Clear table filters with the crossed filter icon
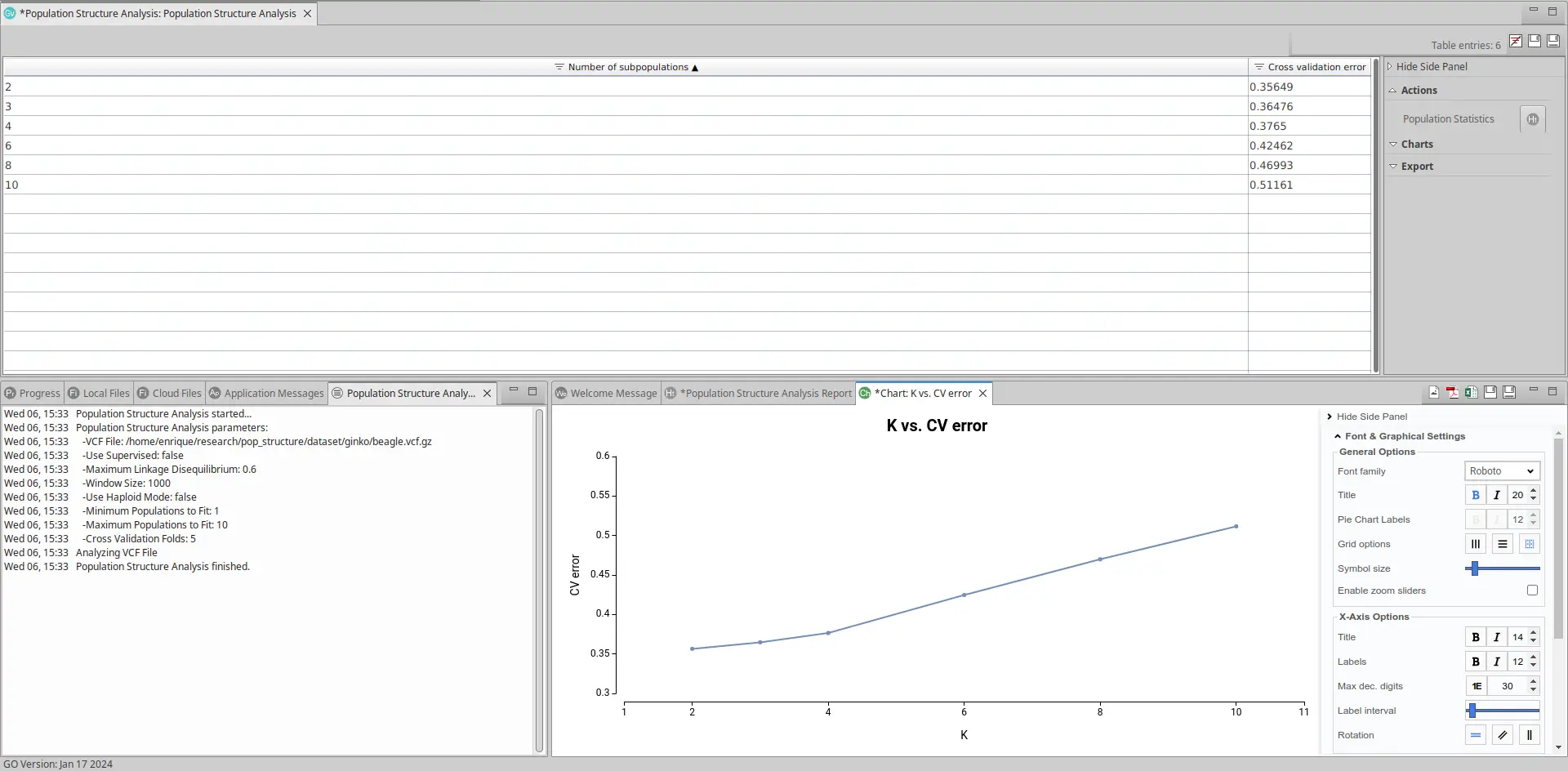 pos(1515,42)
